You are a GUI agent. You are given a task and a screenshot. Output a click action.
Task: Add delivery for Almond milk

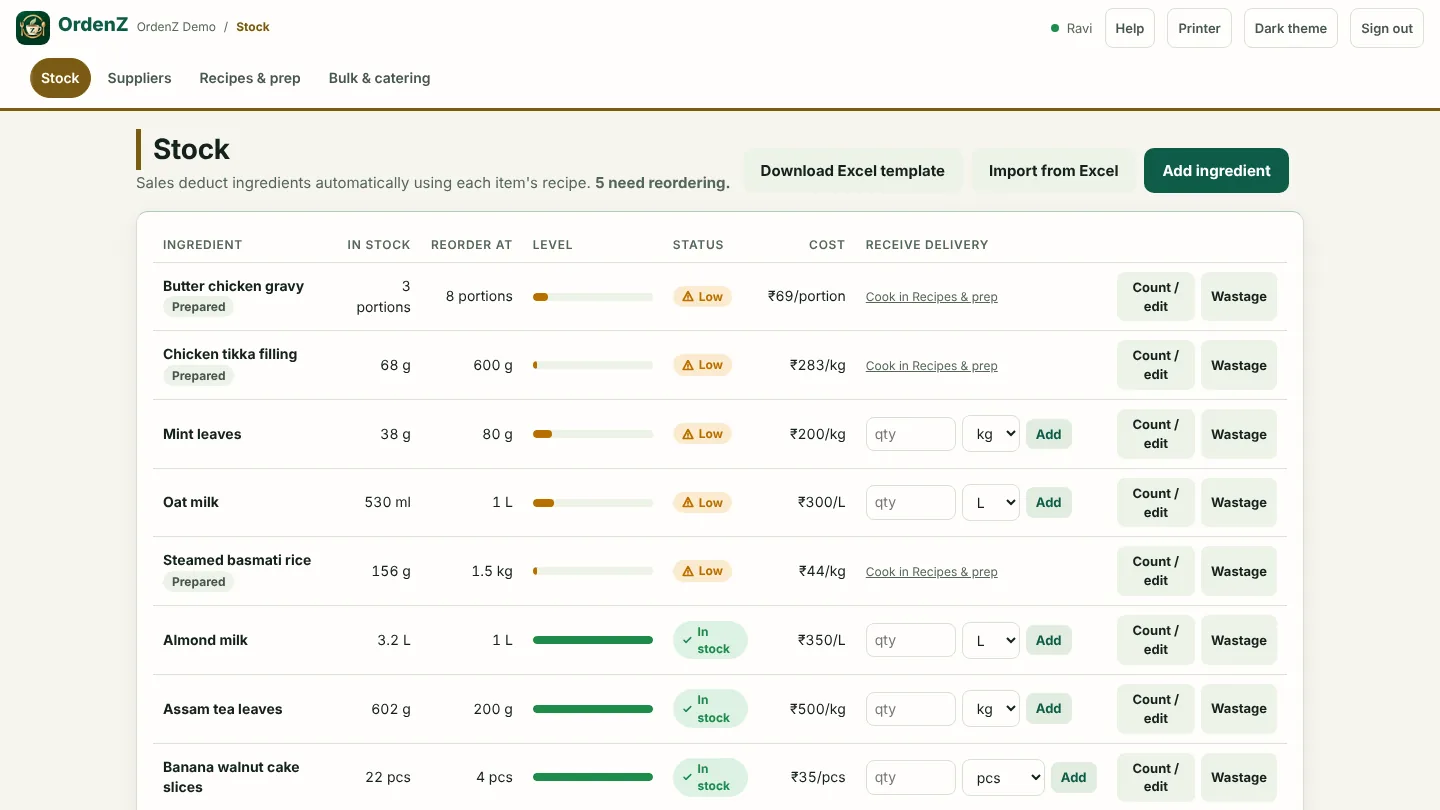coord(1049,640)
